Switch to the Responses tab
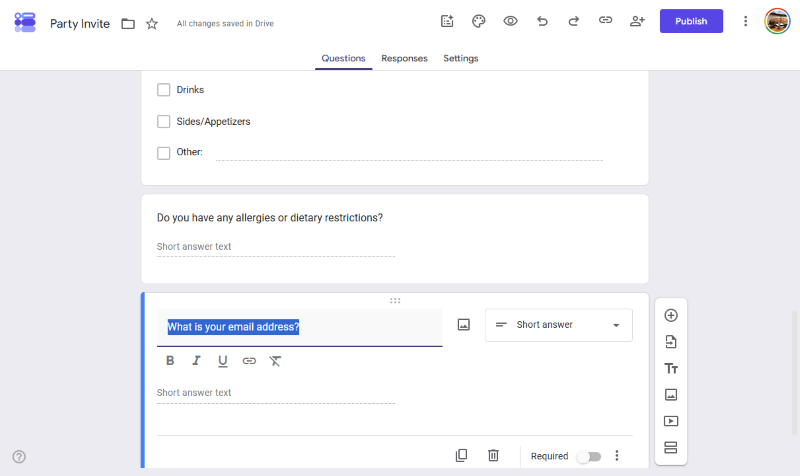The width and height of the screenshot is (800, 476). point(404,58)
